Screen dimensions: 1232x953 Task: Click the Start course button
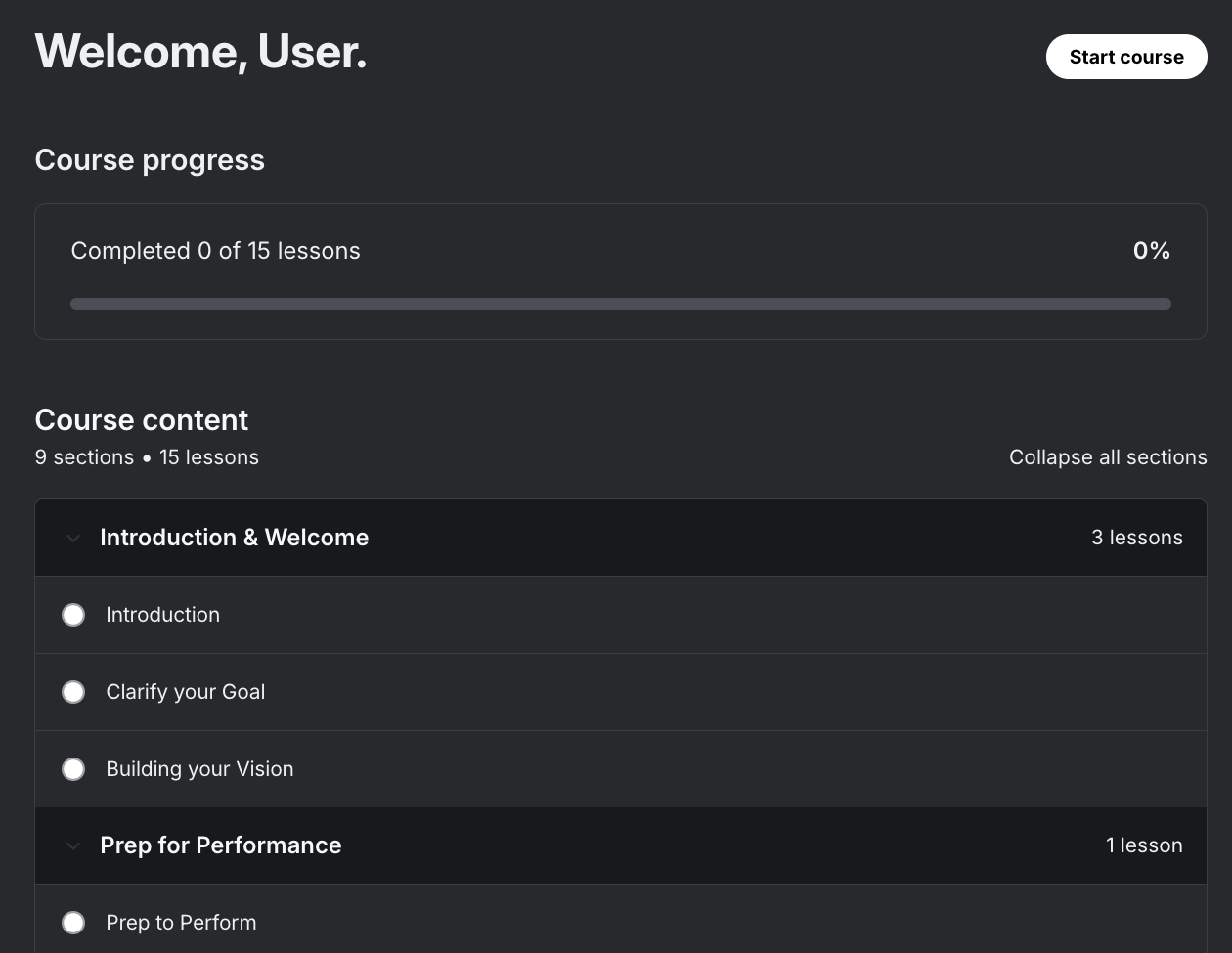coord(1126,57)
